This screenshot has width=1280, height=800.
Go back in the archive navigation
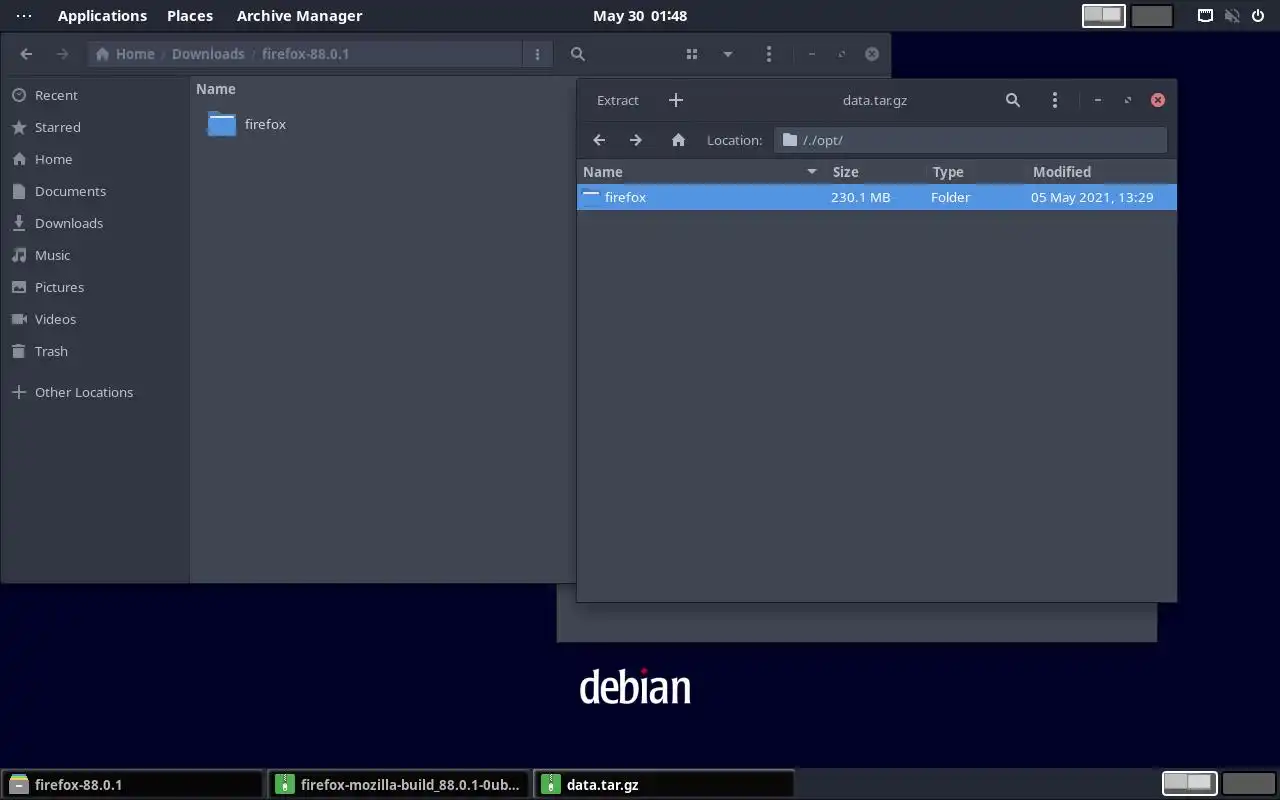point(599,140)
